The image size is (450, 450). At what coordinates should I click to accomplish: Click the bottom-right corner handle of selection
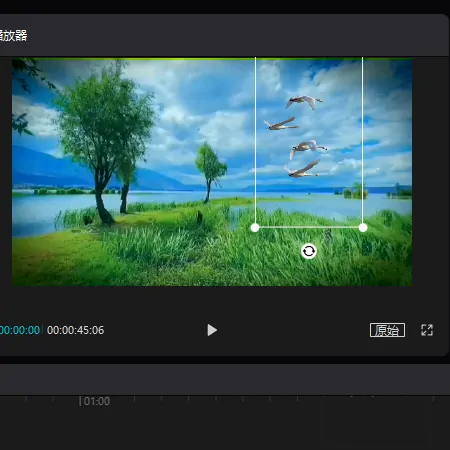pos(363,228)
